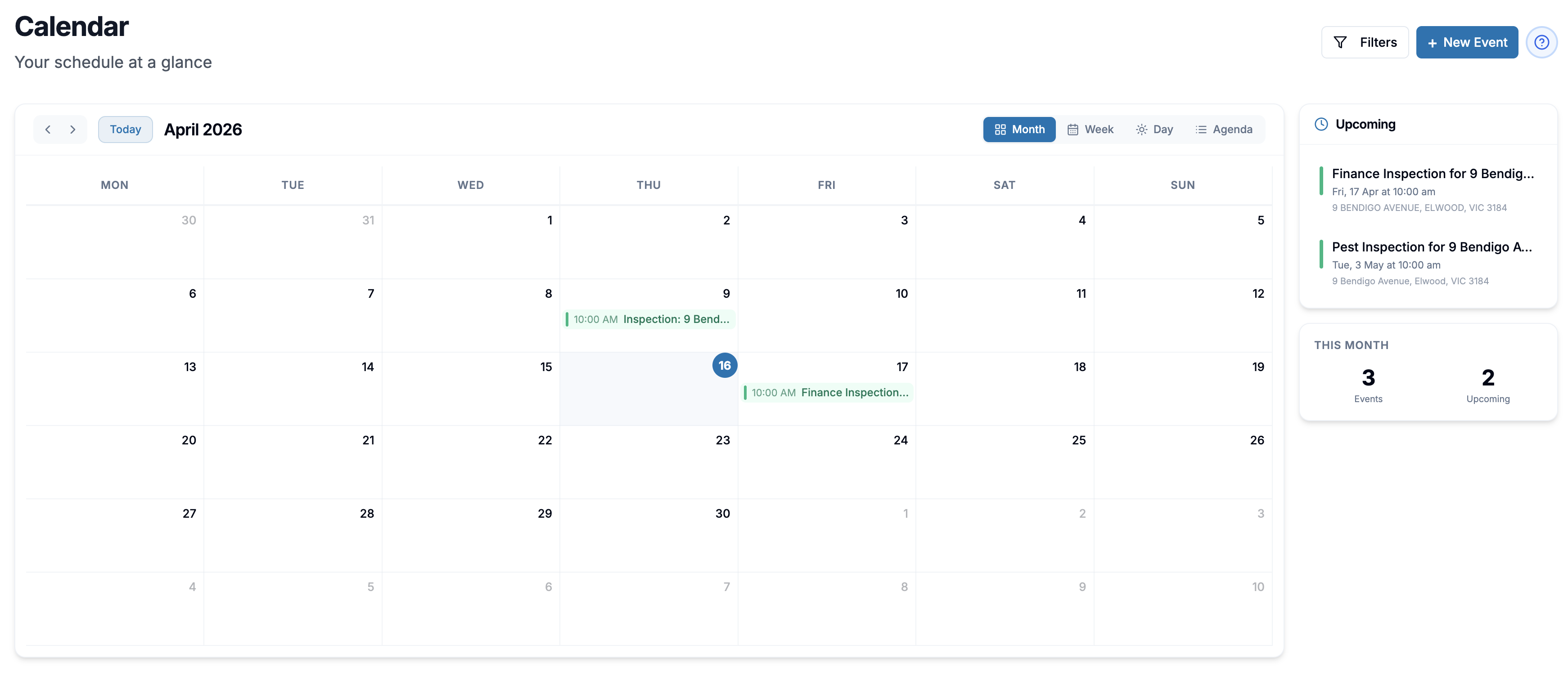Click the THU column header
This screenshot has width=1568, height=681.
pyautogui.click(x=648, y=185)
